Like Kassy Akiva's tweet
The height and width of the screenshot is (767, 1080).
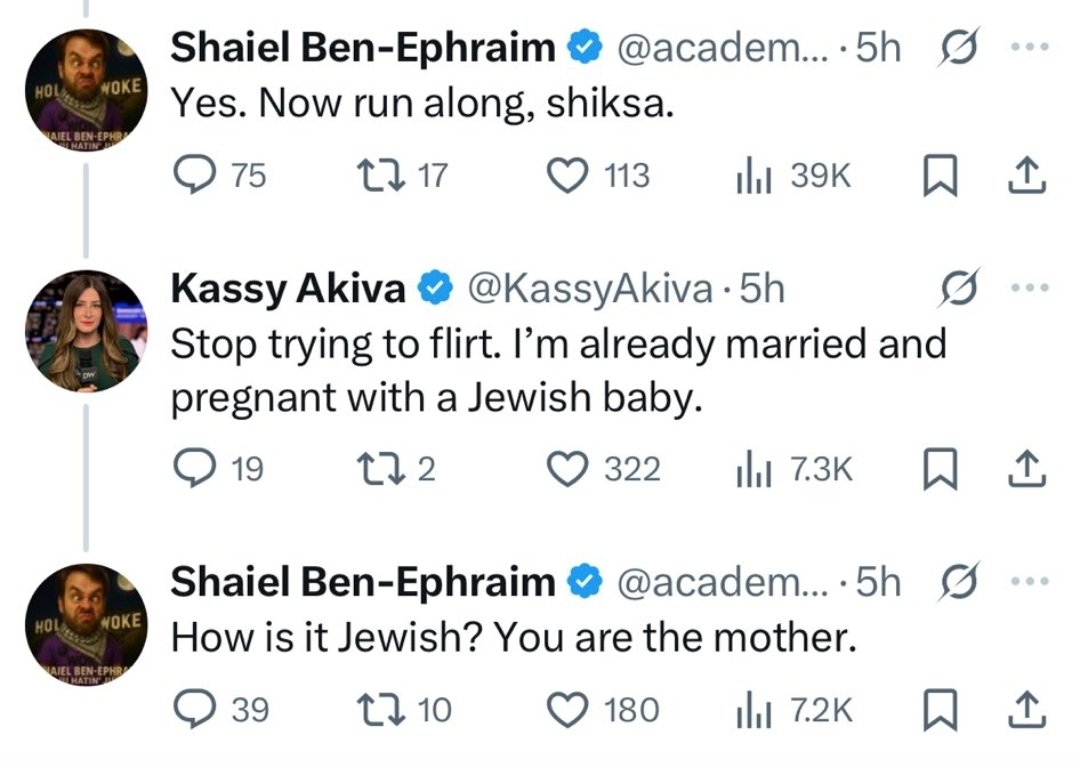(569, 469)
